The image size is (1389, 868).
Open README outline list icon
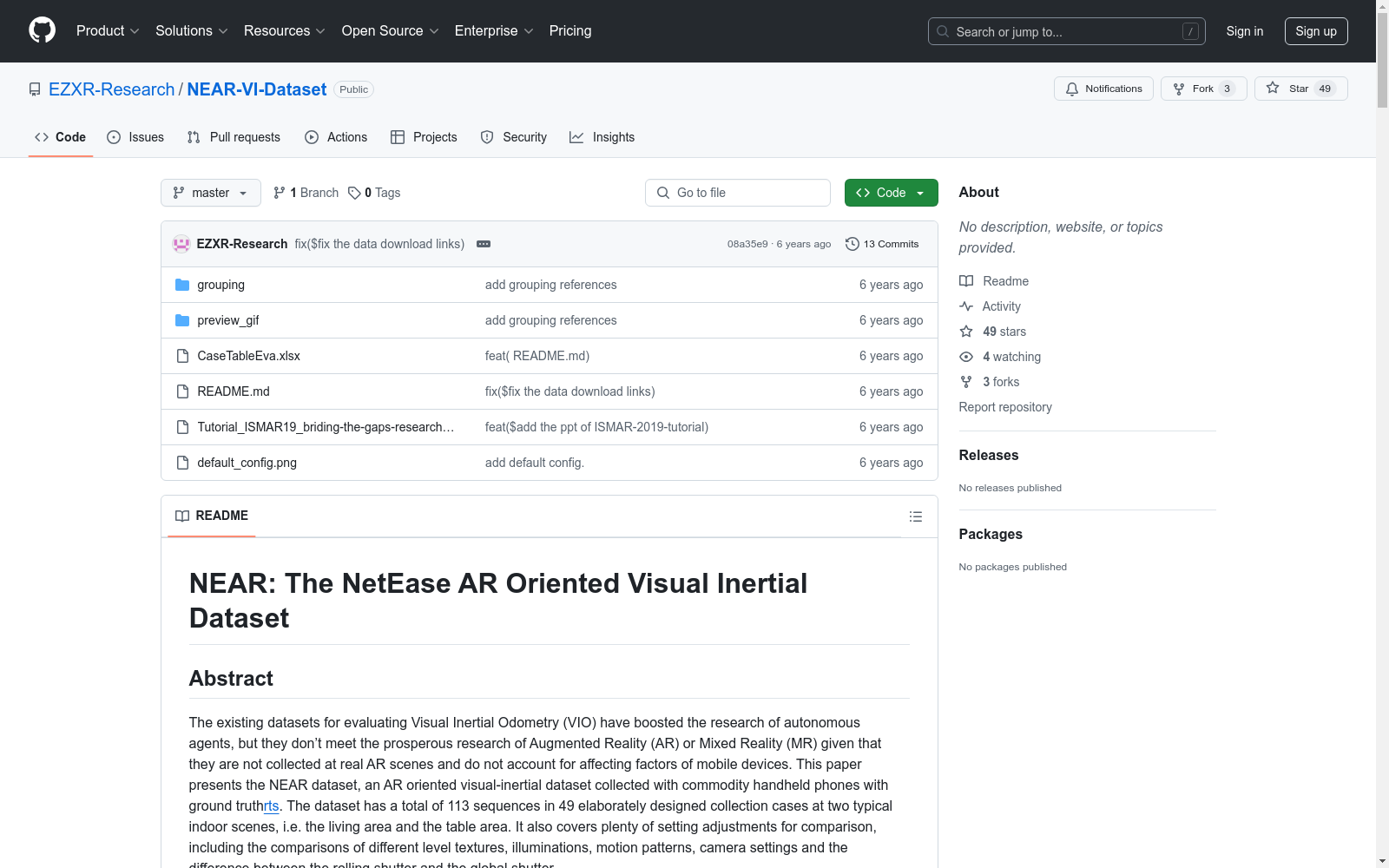(916, 516)
